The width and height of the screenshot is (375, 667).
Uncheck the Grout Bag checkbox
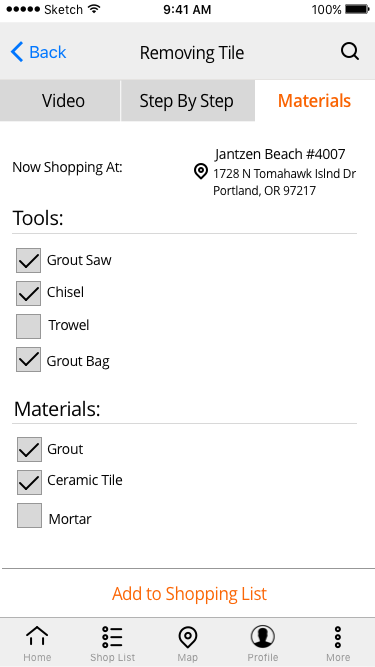pos(28,359)
